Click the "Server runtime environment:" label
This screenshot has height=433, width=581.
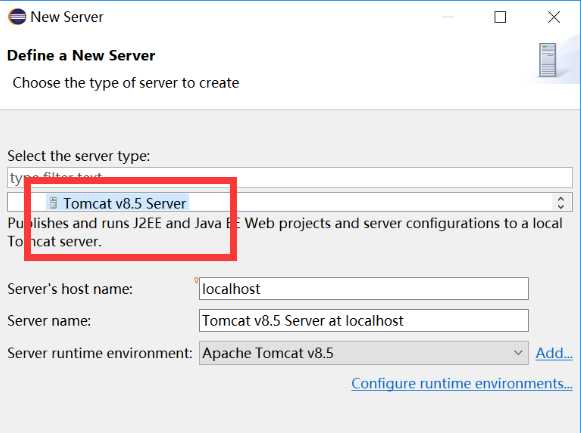coord(100,353)
